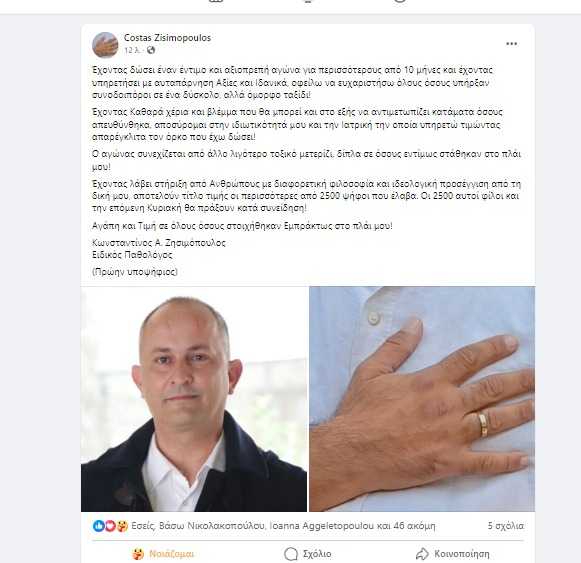The width and height of the screenshot is (581, 563).
Task: Click the share arrow icon
Action: [422, 554]
